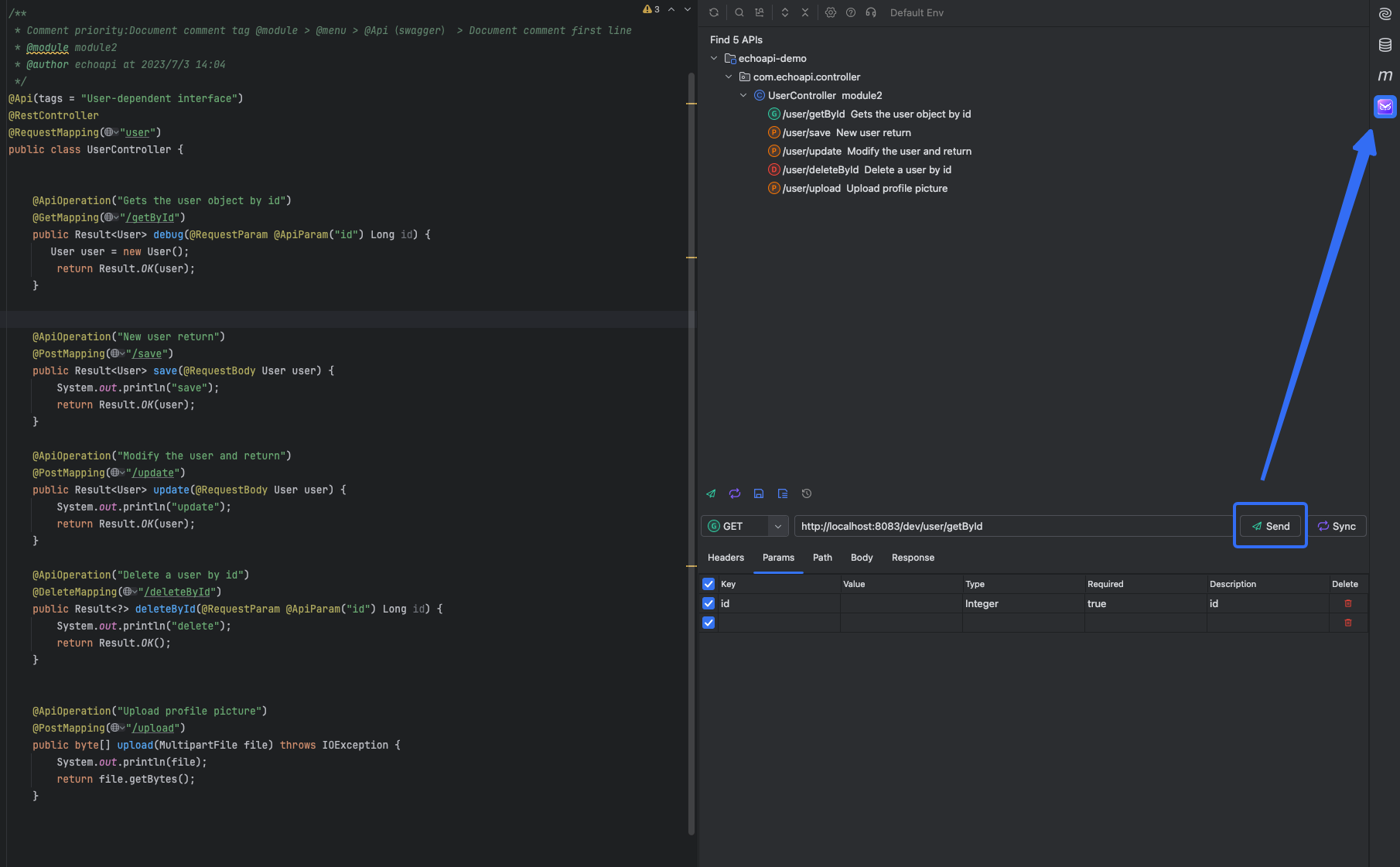
Task: Open the Maven tool window
Action: pyautogui.click(x=1385, y=75)
